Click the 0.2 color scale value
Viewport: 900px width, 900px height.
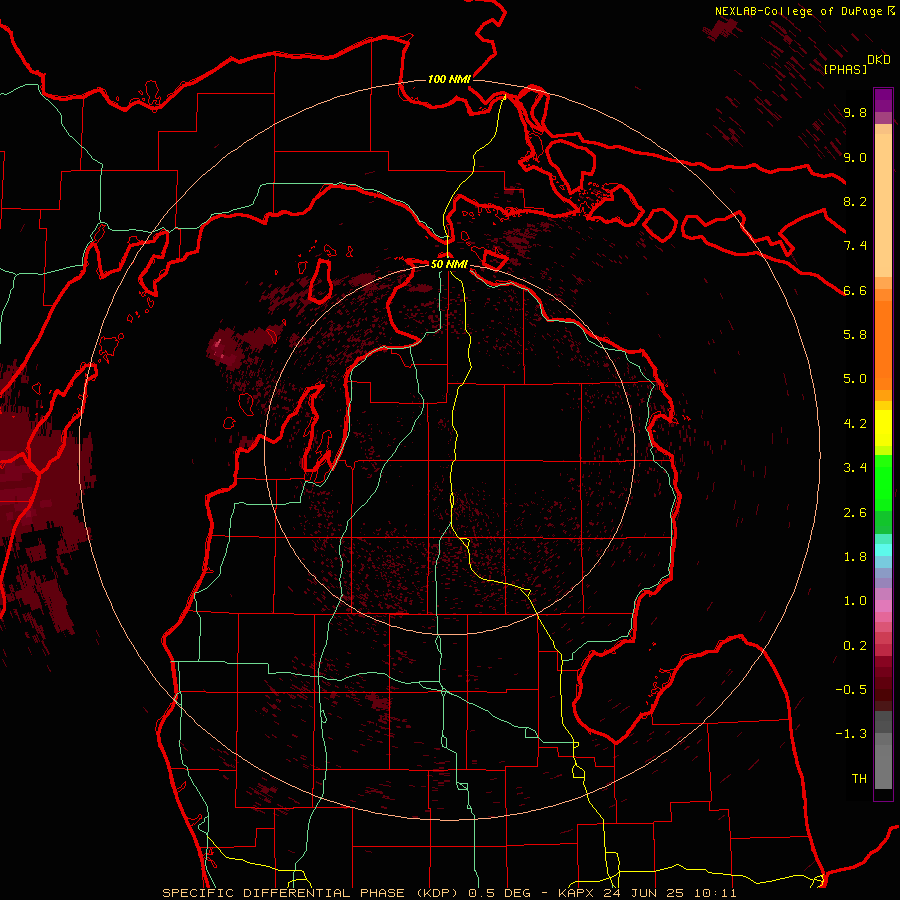(855, 645)
